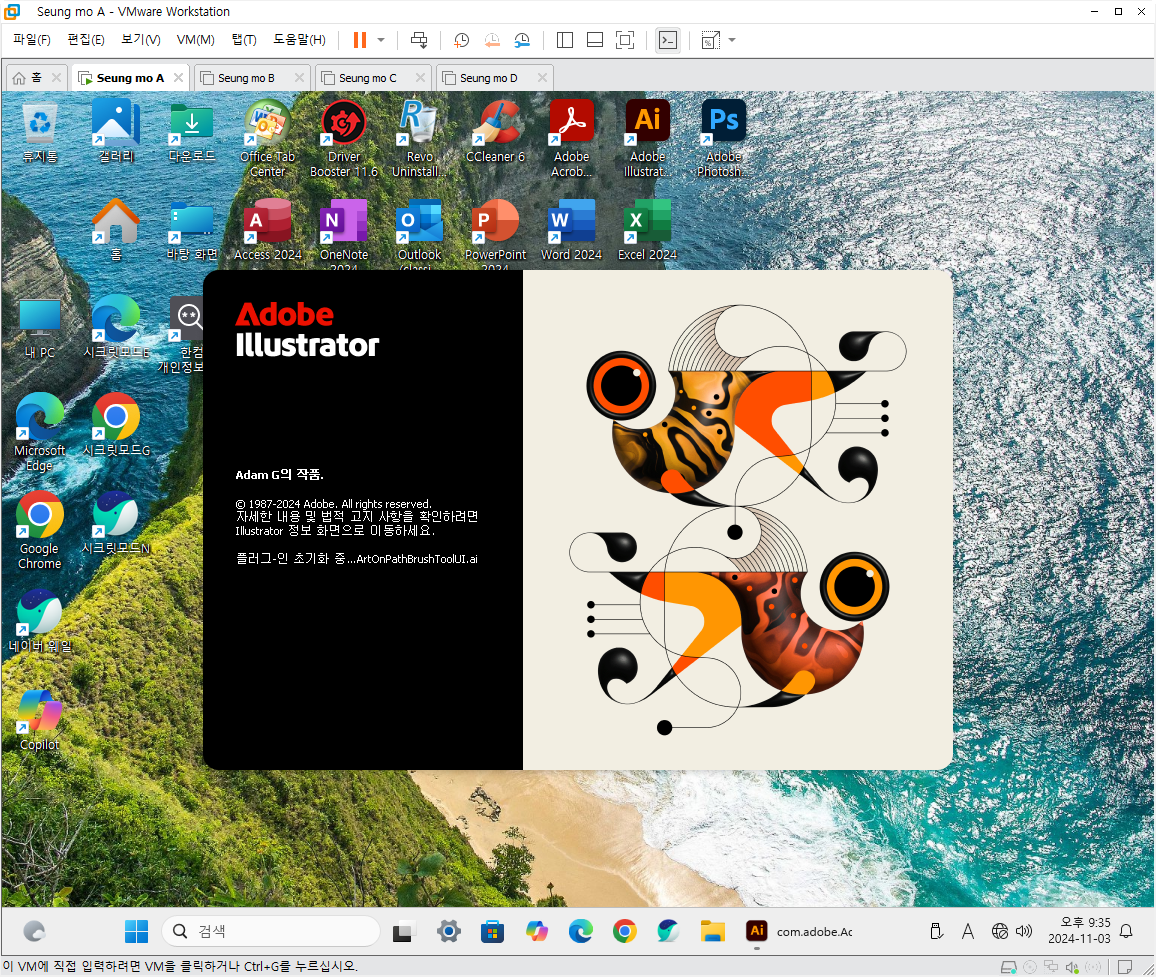Open Adobe Illustrator desktop shortcut
1156x977 pixels.
click(x=647, y=139)
